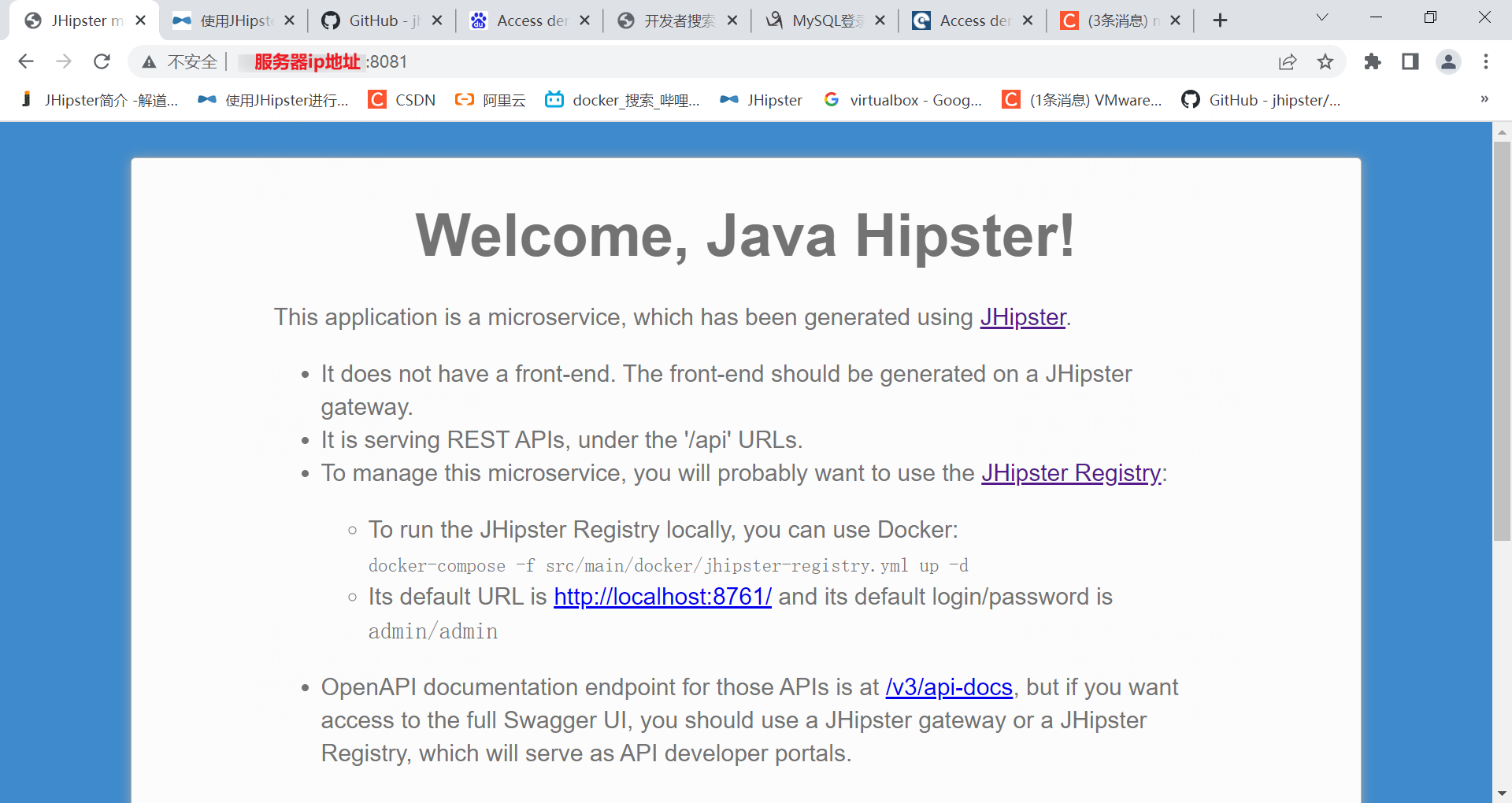The width and height of the screenshot is (1512, 803).
Task: Reload the current page
Action: coord(102,61)
